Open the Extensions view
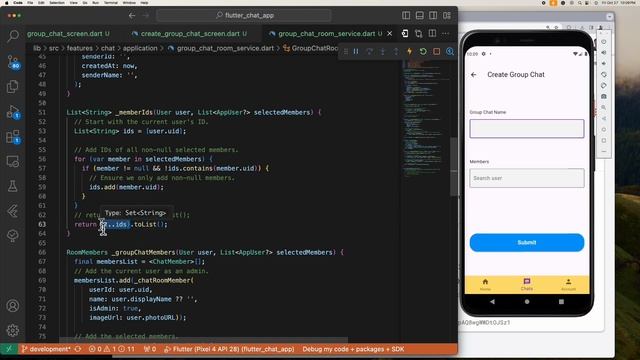 pyautogui.click(x=13, y=136)
